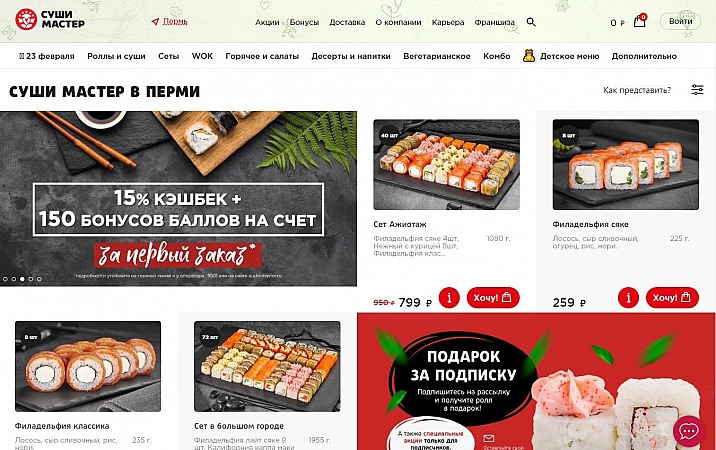Go to the Акции page
The image size is (716, 450).
[267, 22]
